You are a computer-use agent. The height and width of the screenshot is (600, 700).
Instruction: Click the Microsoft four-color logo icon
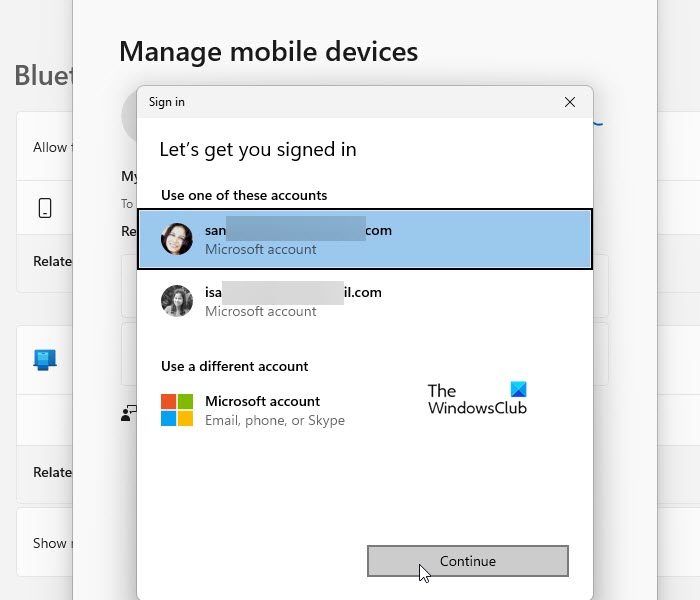177,410
